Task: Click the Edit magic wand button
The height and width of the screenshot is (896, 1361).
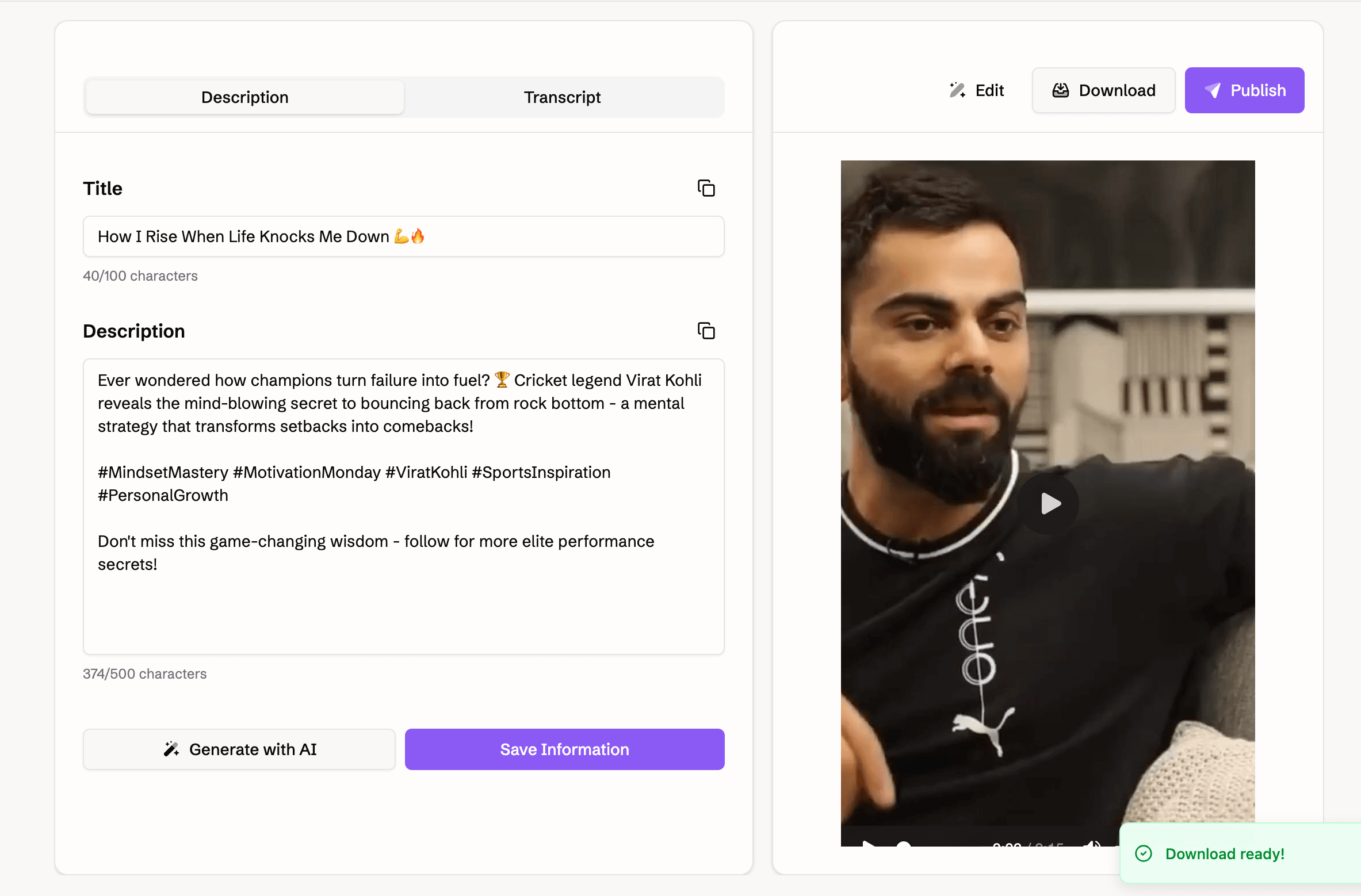Action: tap(976, 90)
